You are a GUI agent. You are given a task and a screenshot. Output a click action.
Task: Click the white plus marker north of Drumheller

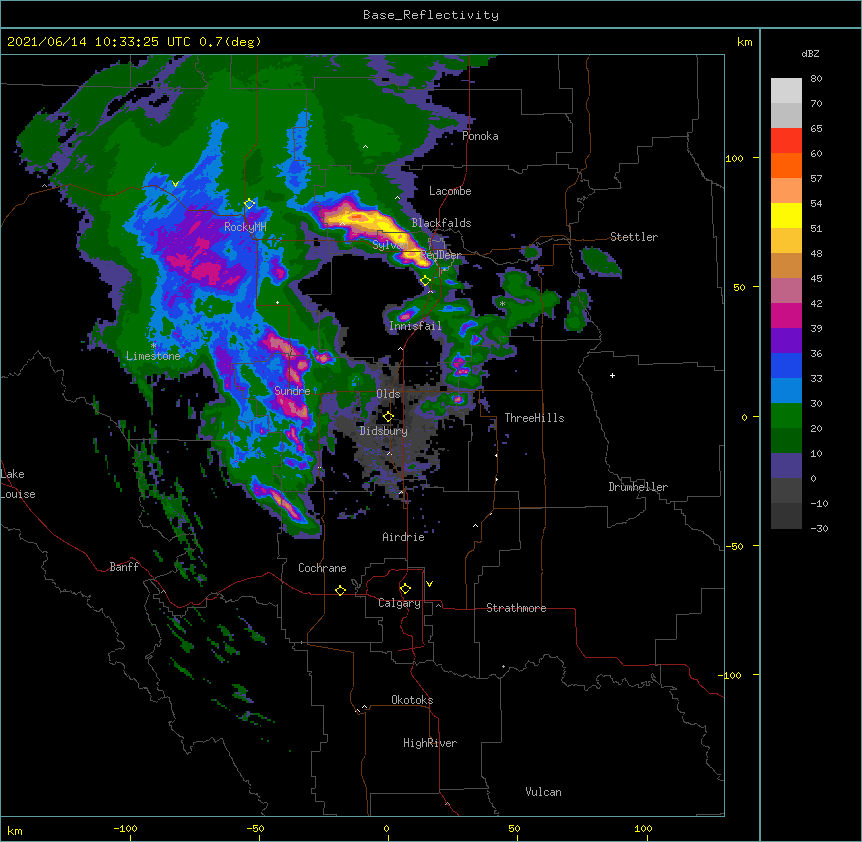coord(612,375)
